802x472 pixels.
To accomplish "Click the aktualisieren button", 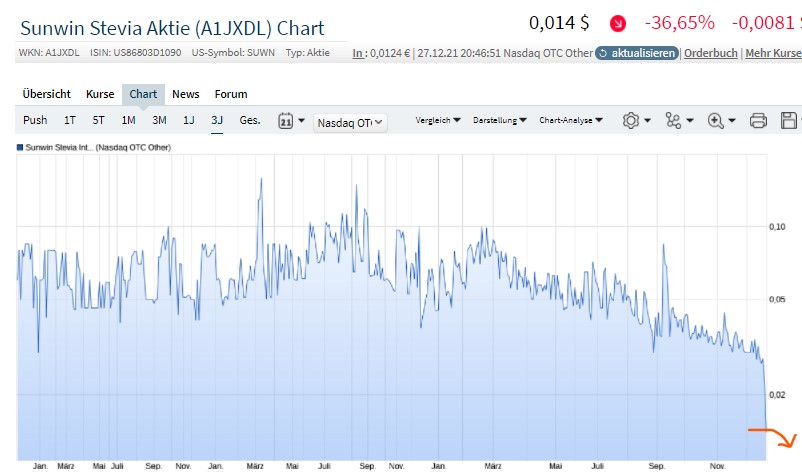I will (x=637, y=53).
